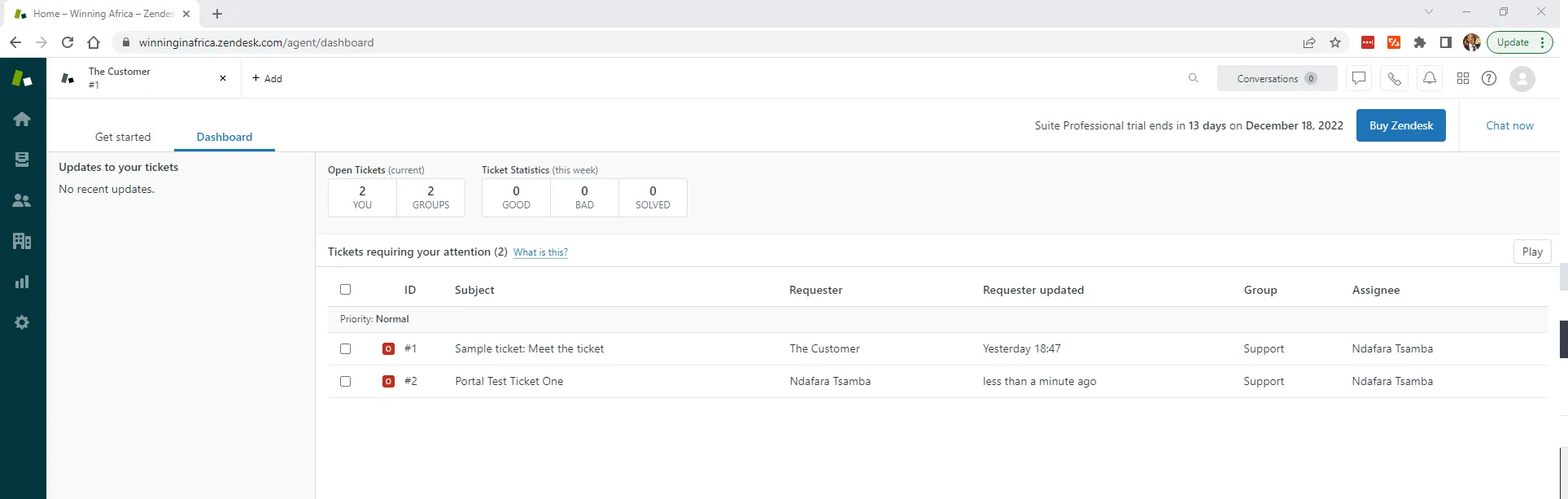Click the search magnifier icon
The height and width of the screenshot is (499, 1568).
[x=1193, y=78]
